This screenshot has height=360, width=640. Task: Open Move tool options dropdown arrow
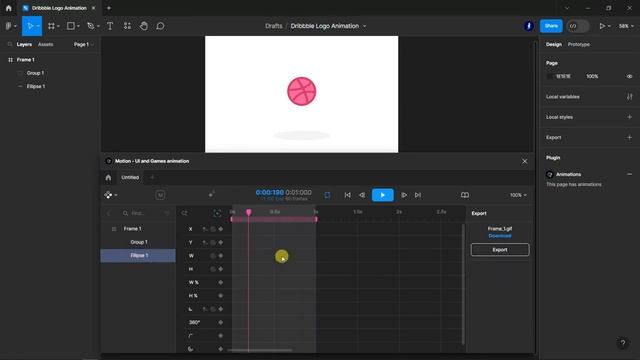[x=38, y=26]
